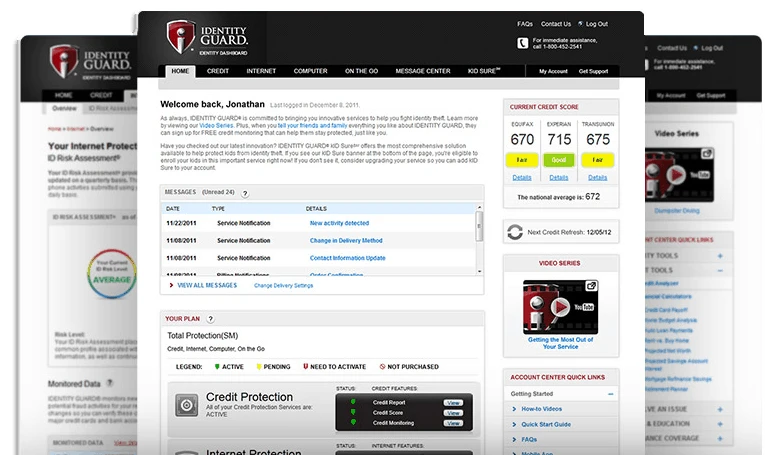The image size is (778, 455).
Task: Open video in new window popout icon
Action: coord(591,286)
